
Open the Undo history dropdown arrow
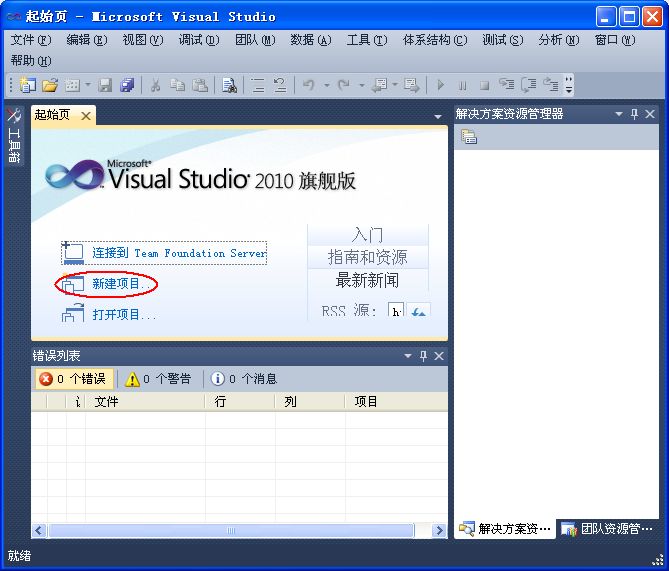[326, 85]
